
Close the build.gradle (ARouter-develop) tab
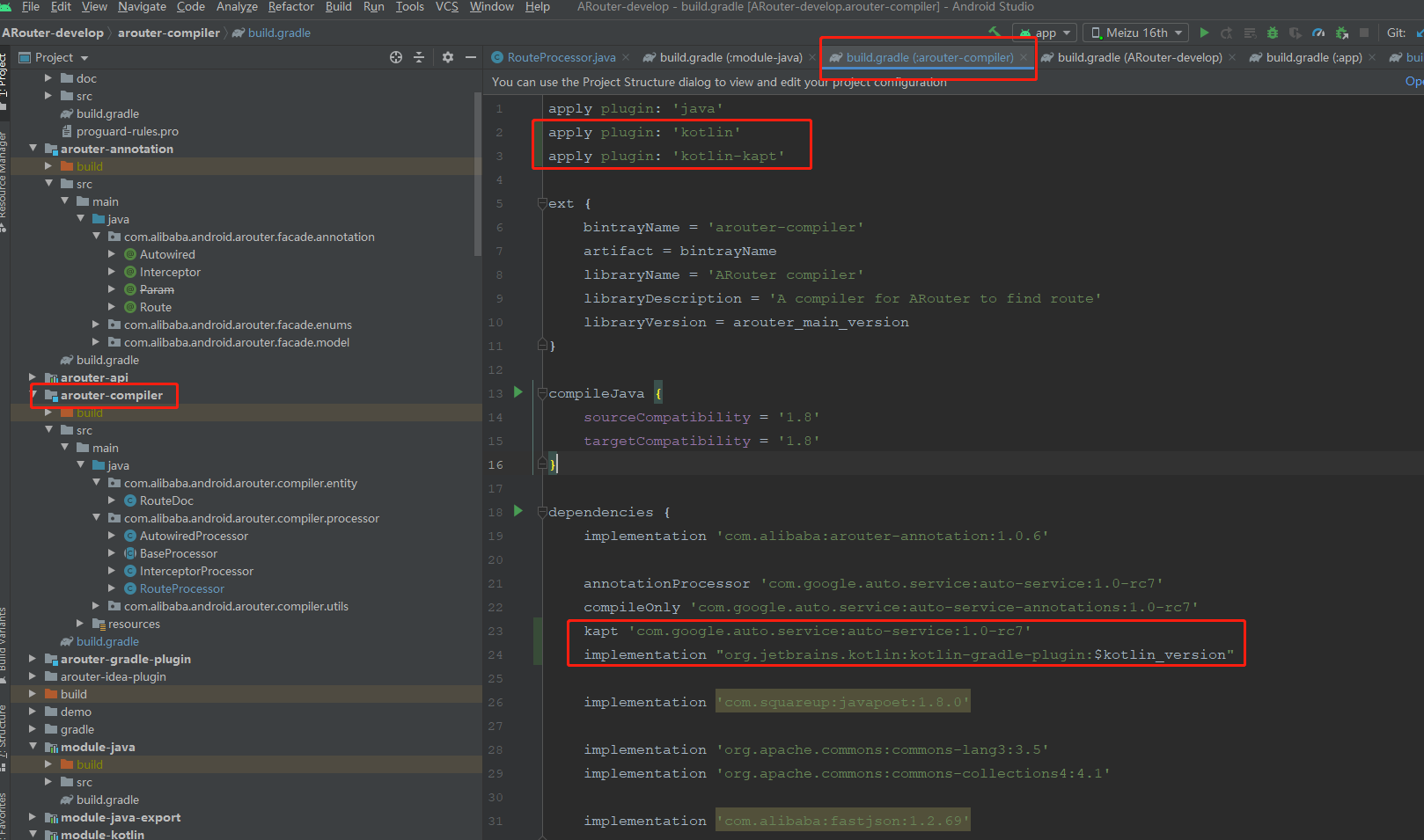click(1232, 57)
